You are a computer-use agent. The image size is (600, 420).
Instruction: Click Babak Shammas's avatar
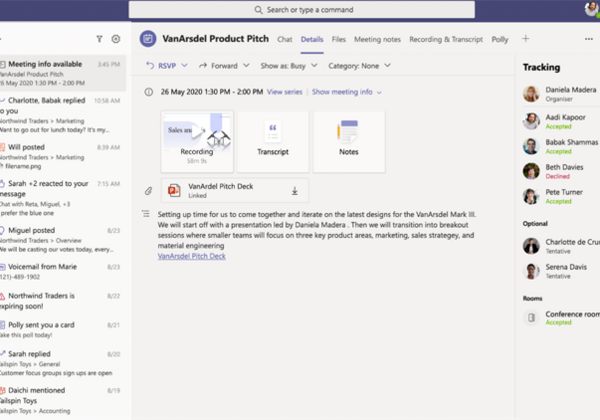[531, 146]
